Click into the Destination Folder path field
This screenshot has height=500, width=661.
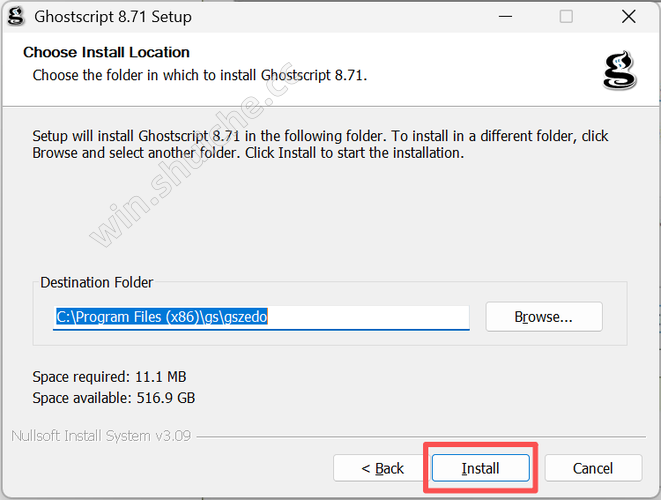point(261,317)
